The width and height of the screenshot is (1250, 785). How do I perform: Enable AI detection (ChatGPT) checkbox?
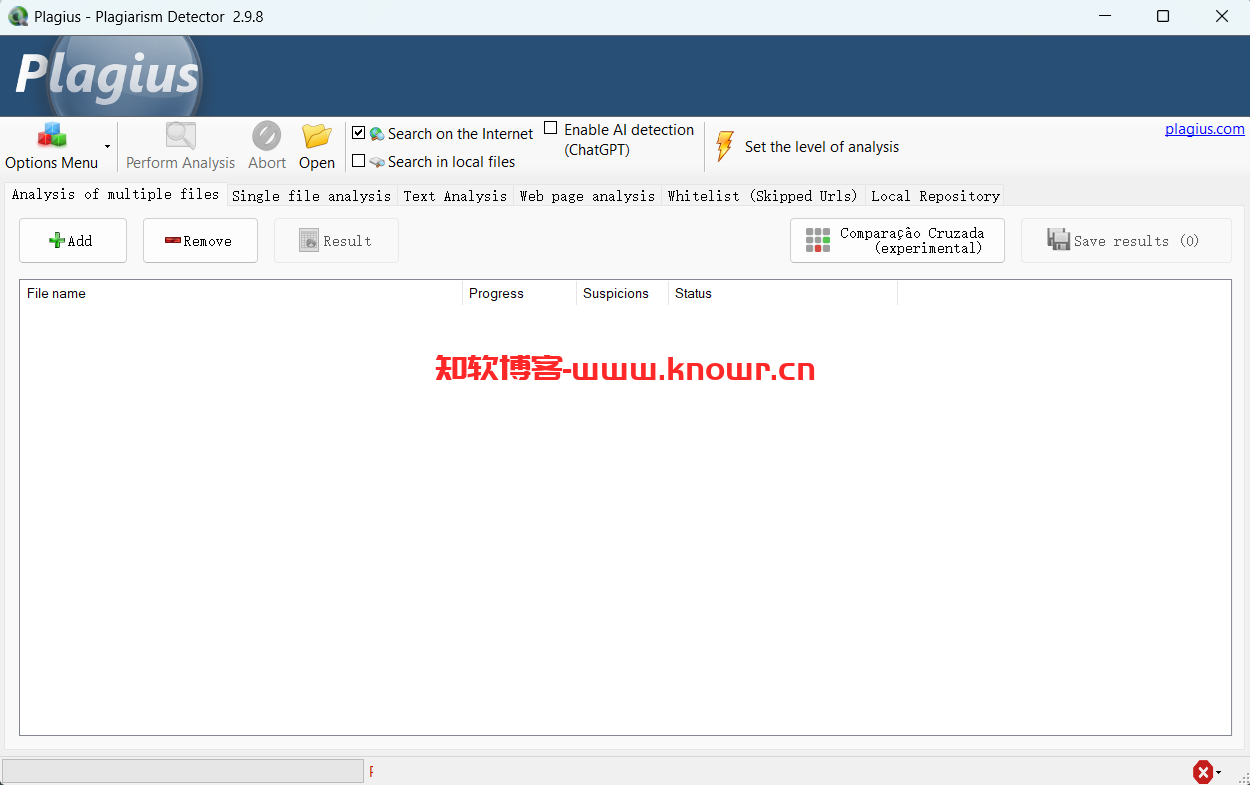[x=551, y=129]
